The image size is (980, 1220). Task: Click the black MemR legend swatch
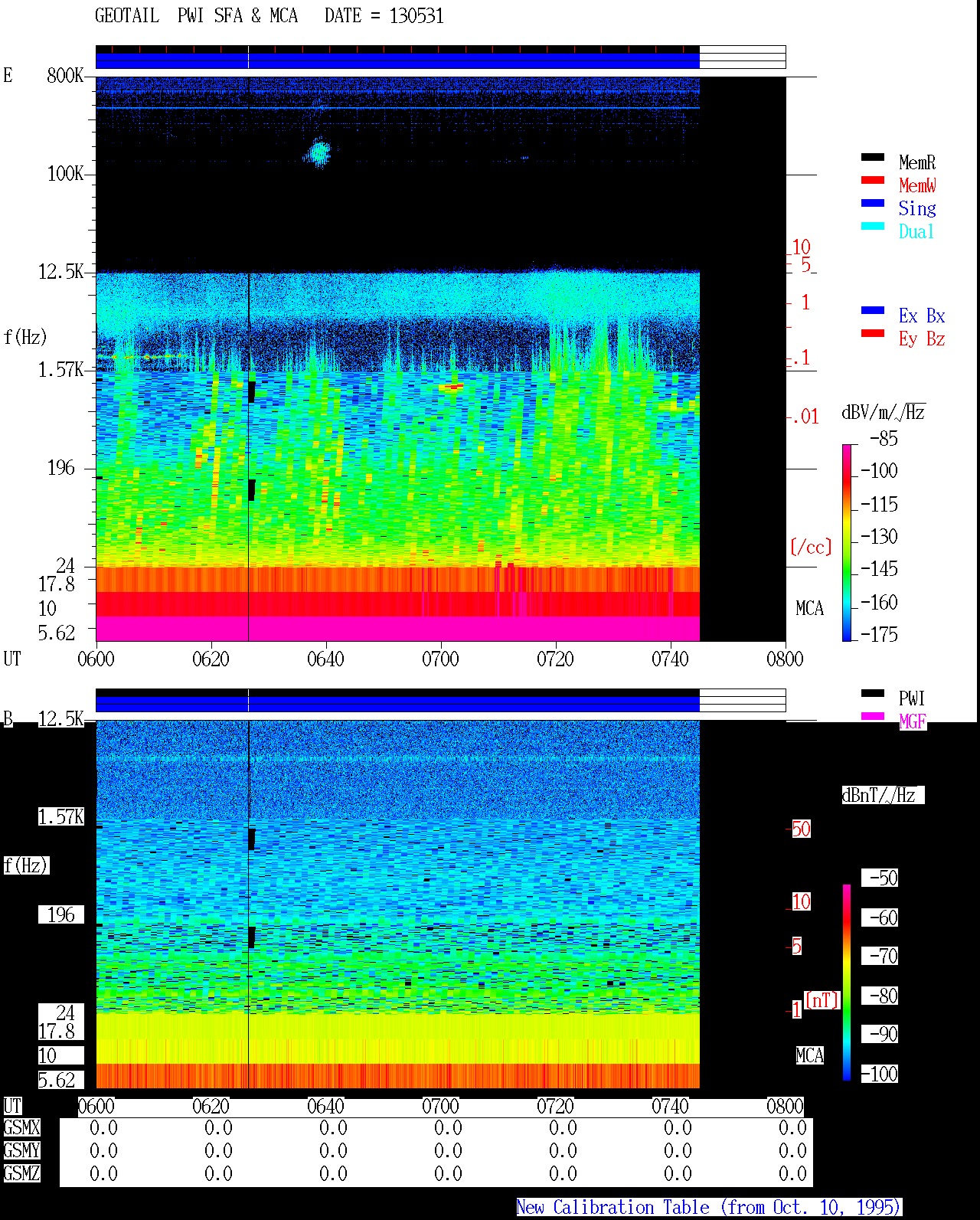point(873,157)
